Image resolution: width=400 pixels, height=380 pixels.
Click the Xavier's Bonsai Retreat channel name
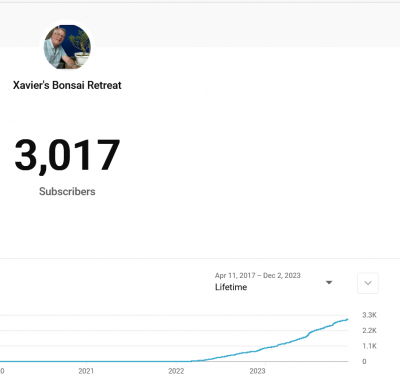[x=67, y=85]
